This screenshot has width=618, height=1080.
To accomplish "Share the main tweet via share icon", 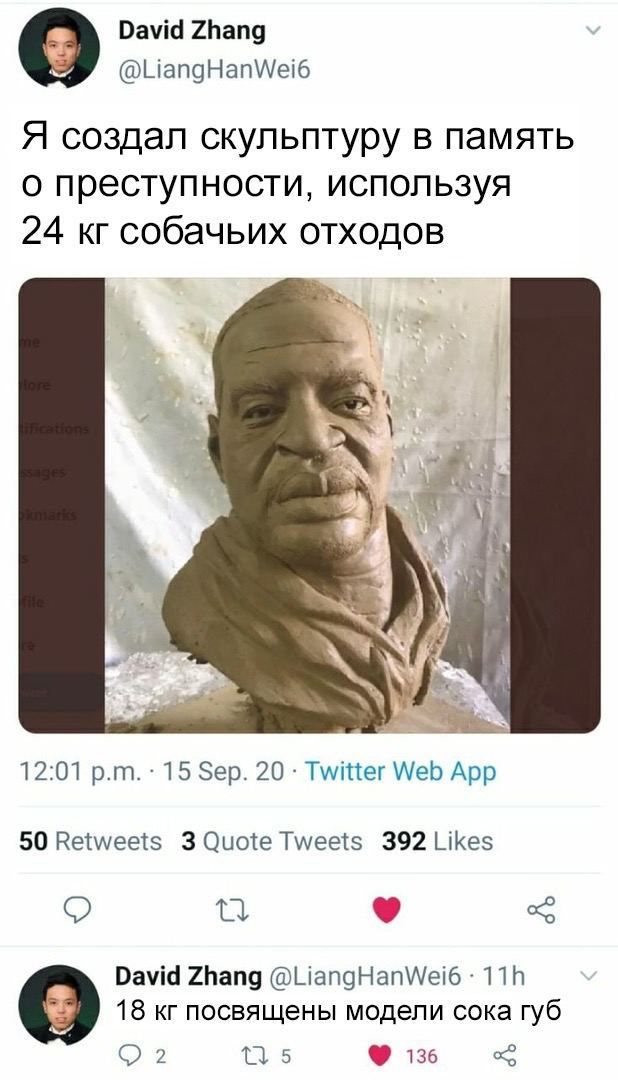I will [x=541, y=910].
